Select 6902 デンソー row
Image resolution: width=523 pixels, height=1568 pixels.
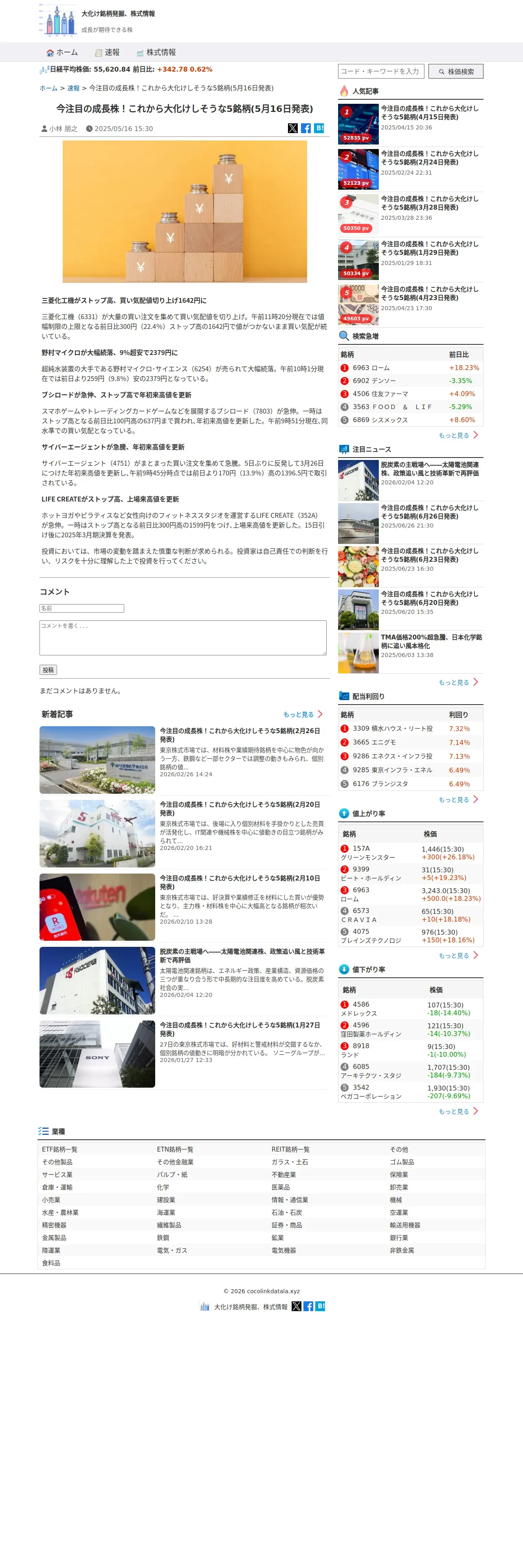pos(410,381)
